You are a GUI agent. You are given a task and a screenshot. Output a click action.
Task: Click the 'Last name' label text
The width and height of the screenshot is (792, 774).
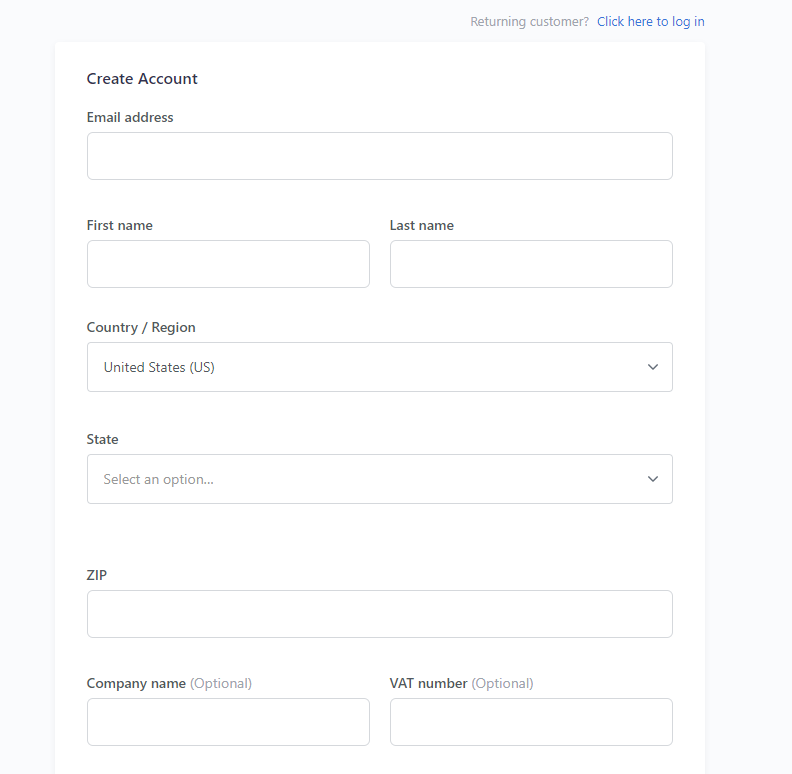coord(422,225)
